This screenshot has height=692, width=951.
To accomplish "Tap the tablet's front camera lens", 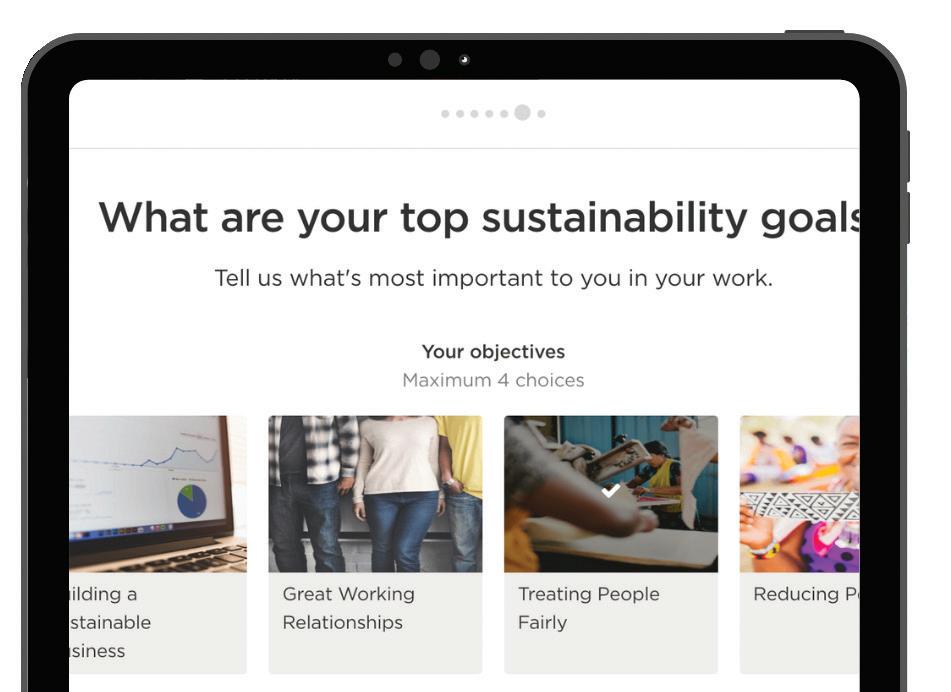I will coord(430,60).
